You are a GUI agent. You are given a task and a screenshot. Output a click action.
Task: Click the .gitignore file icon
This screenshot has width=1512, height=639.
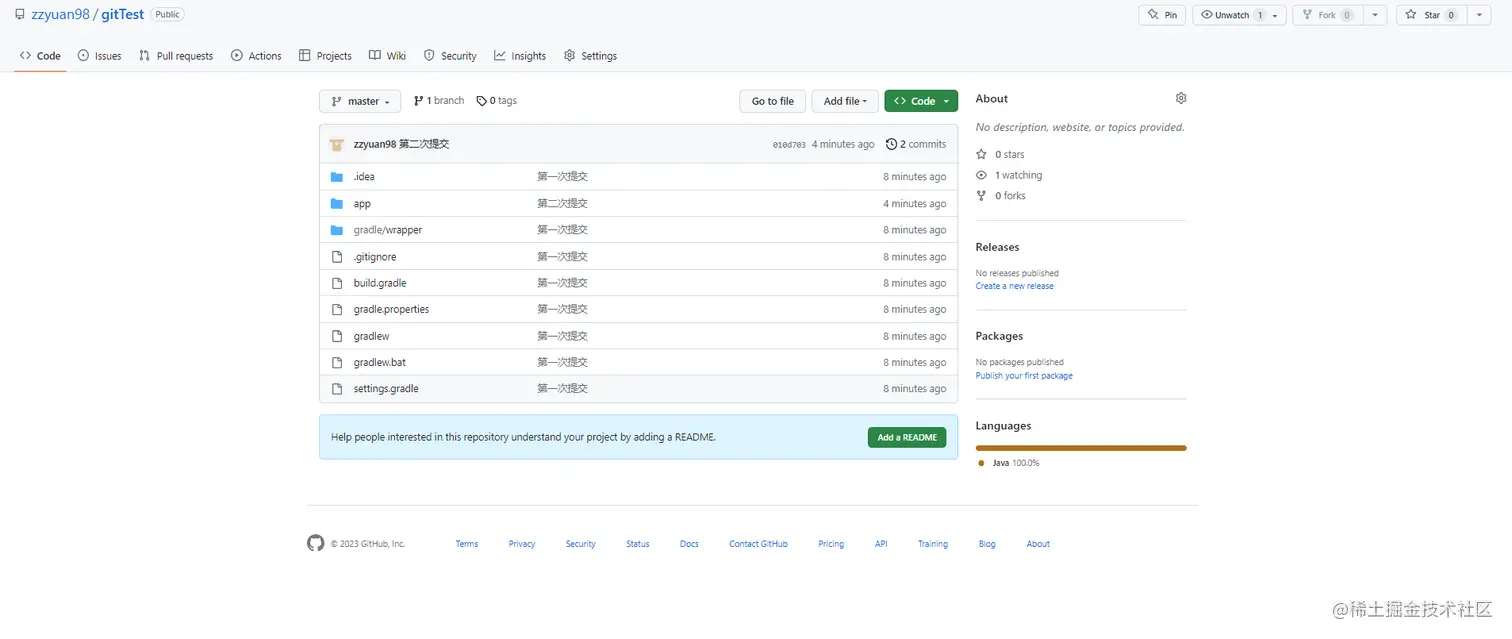coord(337,257)
